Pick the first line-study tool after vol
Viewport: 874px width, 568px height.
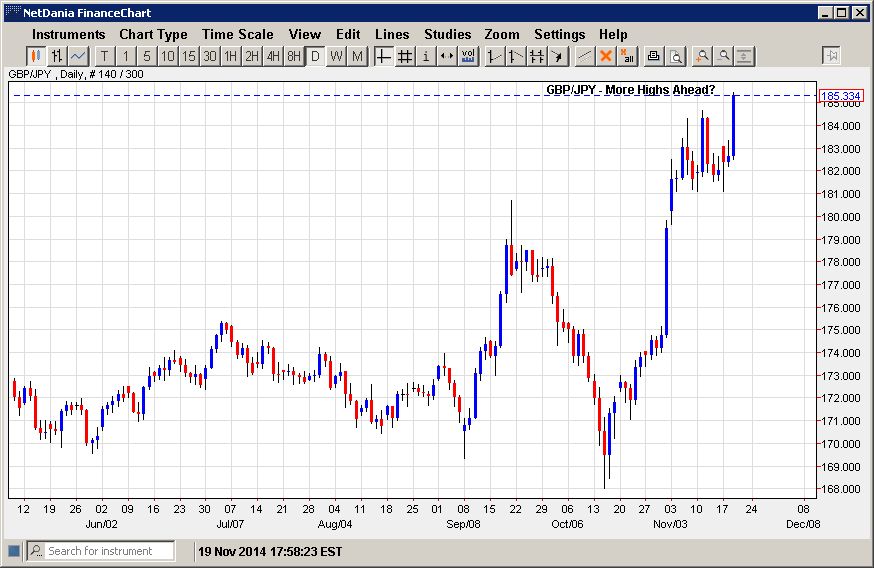pos(494,56)
